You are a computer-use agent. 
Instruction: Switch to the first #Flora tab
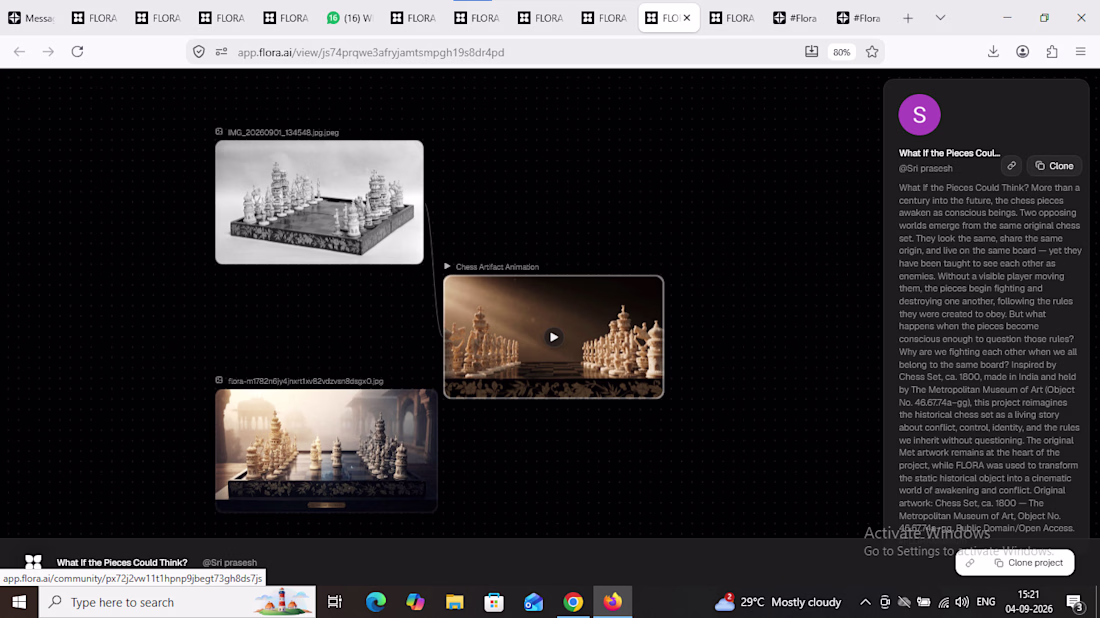795,18
